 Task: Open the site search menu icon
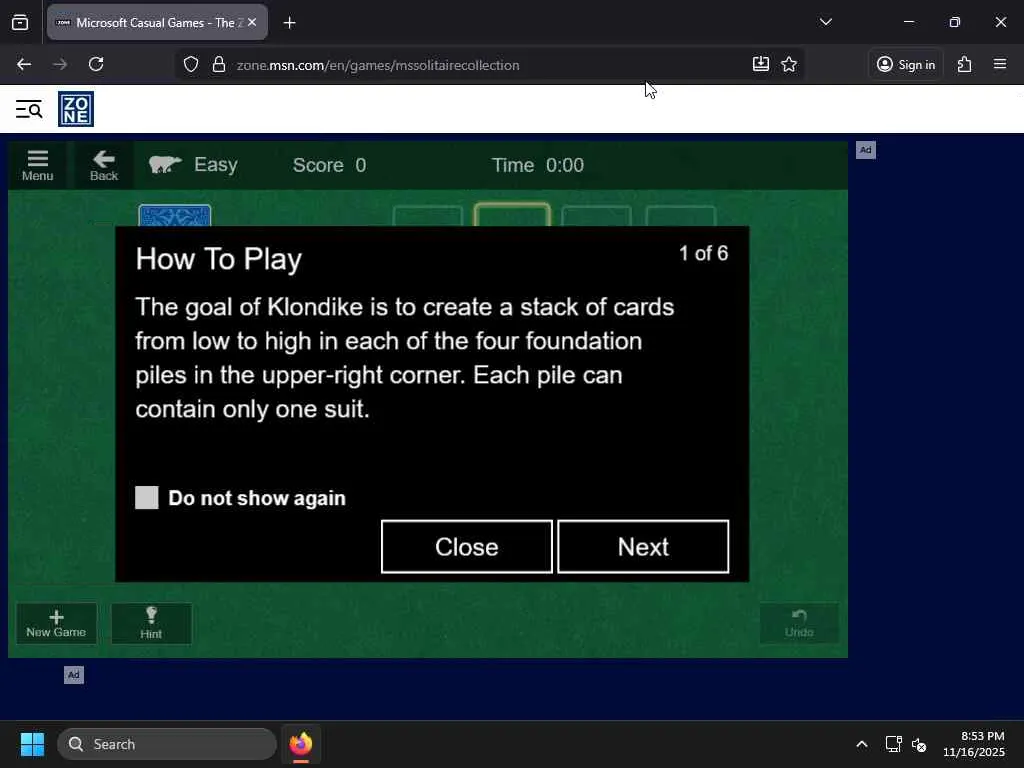[29, 109]
